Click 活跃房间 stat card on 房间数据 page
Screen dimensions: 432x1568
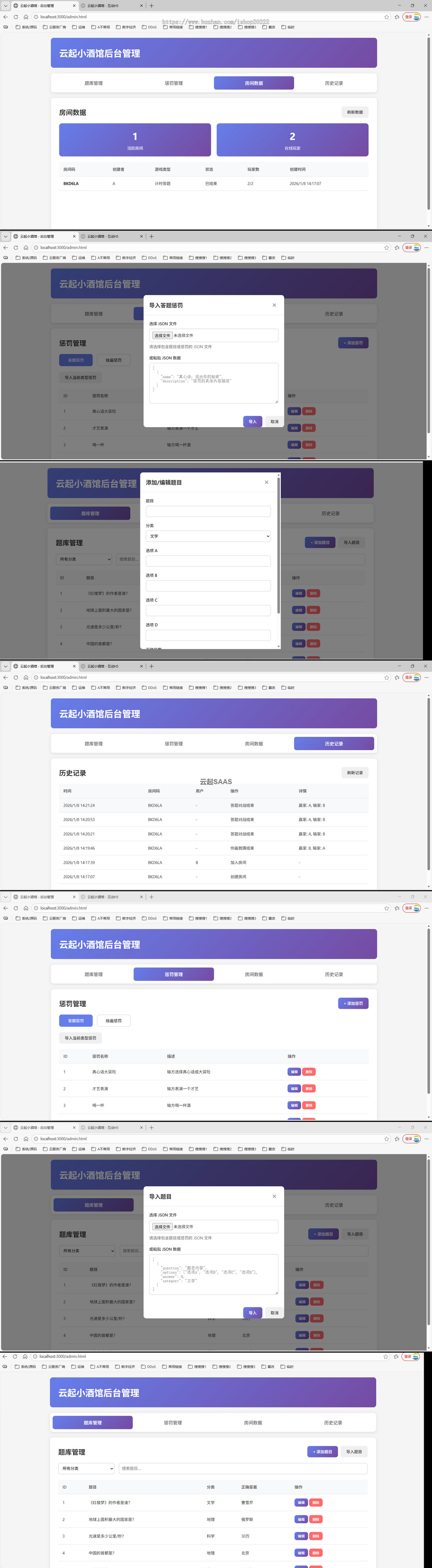(135, 140)
